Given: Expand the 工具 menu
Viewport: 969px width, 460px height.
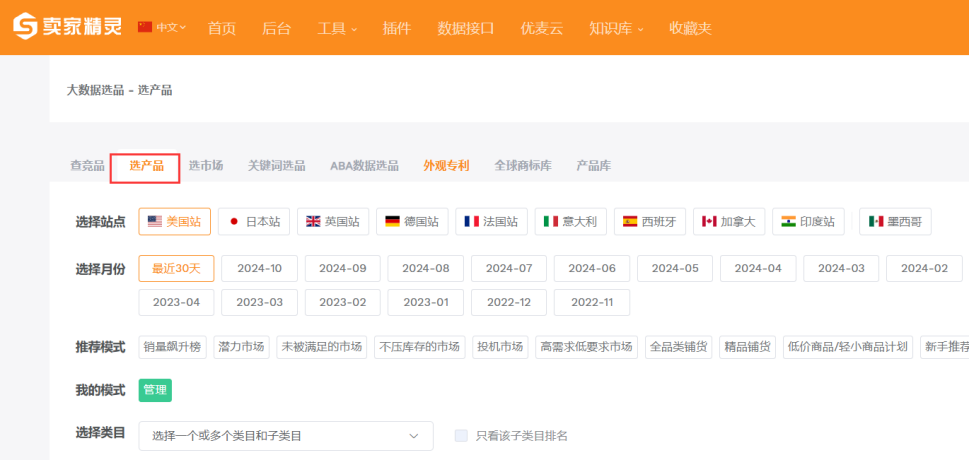Looking at the screenshot, I should click(x=337, y=28).
